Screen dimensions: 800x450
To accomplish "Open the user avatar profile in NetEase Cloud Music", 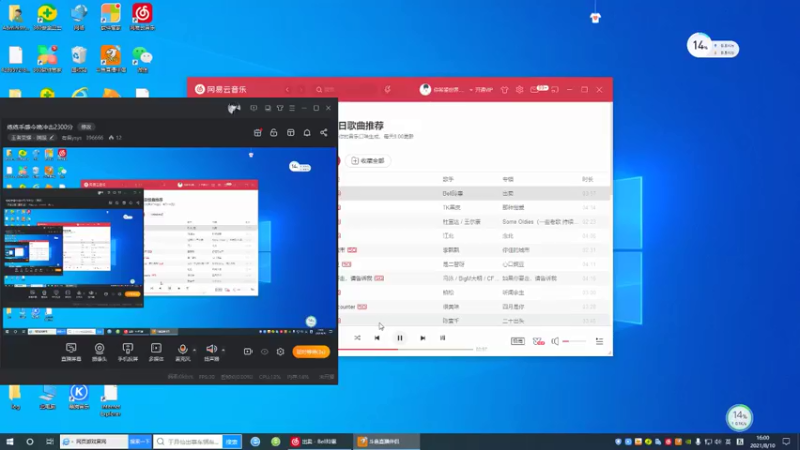I will [x=425, y=89].
